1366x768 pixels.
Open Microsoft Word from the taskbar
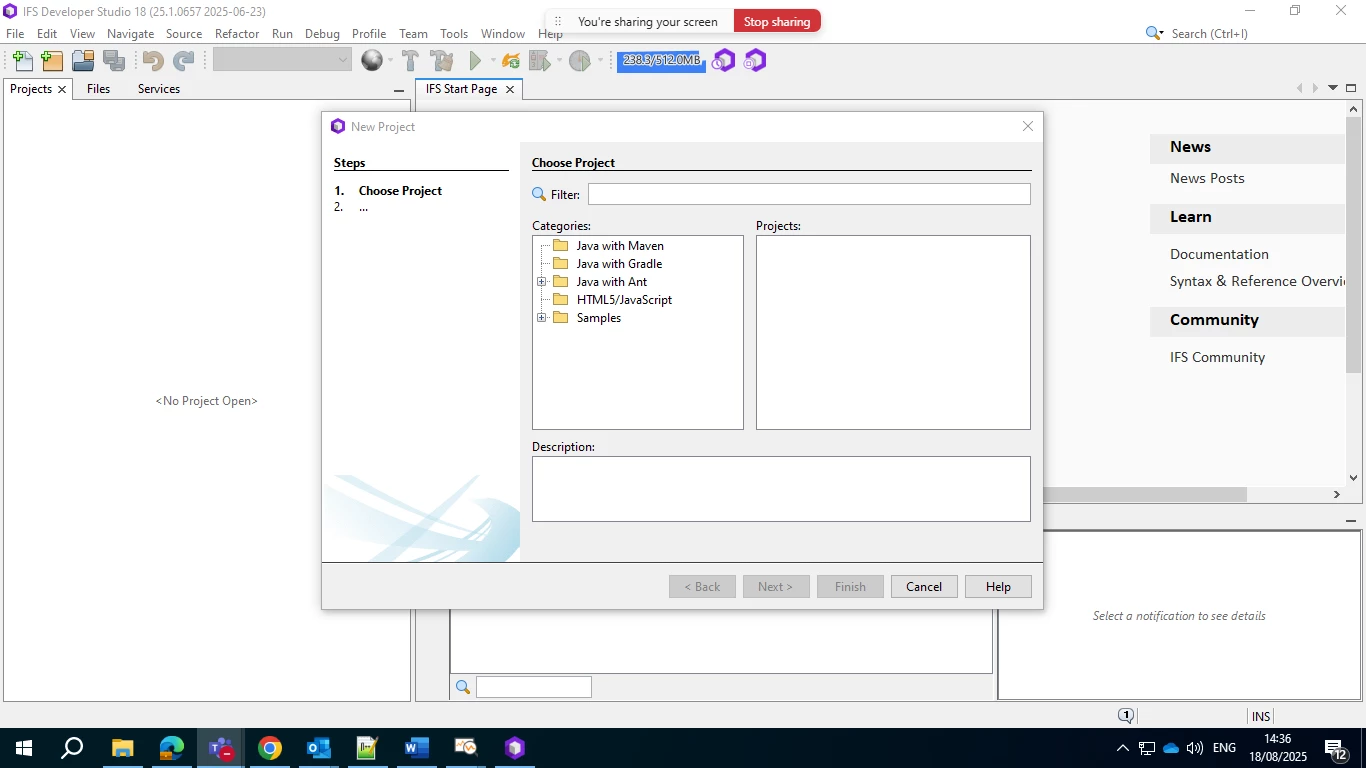[x=416, y=748]
